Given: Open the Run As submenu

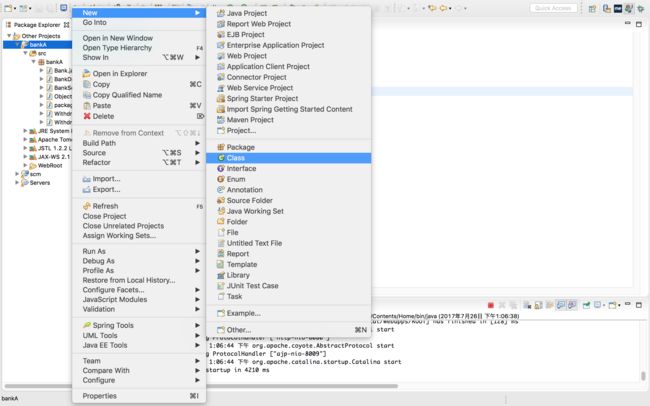Looking at the screenshot, I should coord(139,251).
